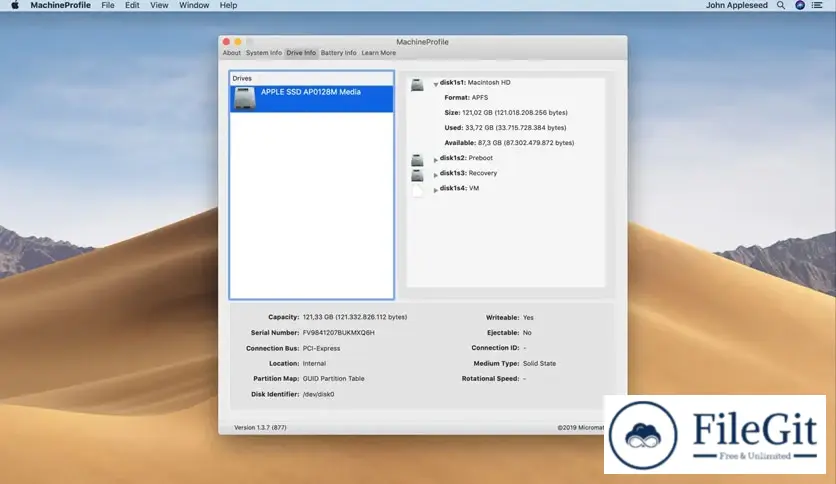
Task: Click serial number FV9841207BUKMXQ6H
Action: (339, 332)
